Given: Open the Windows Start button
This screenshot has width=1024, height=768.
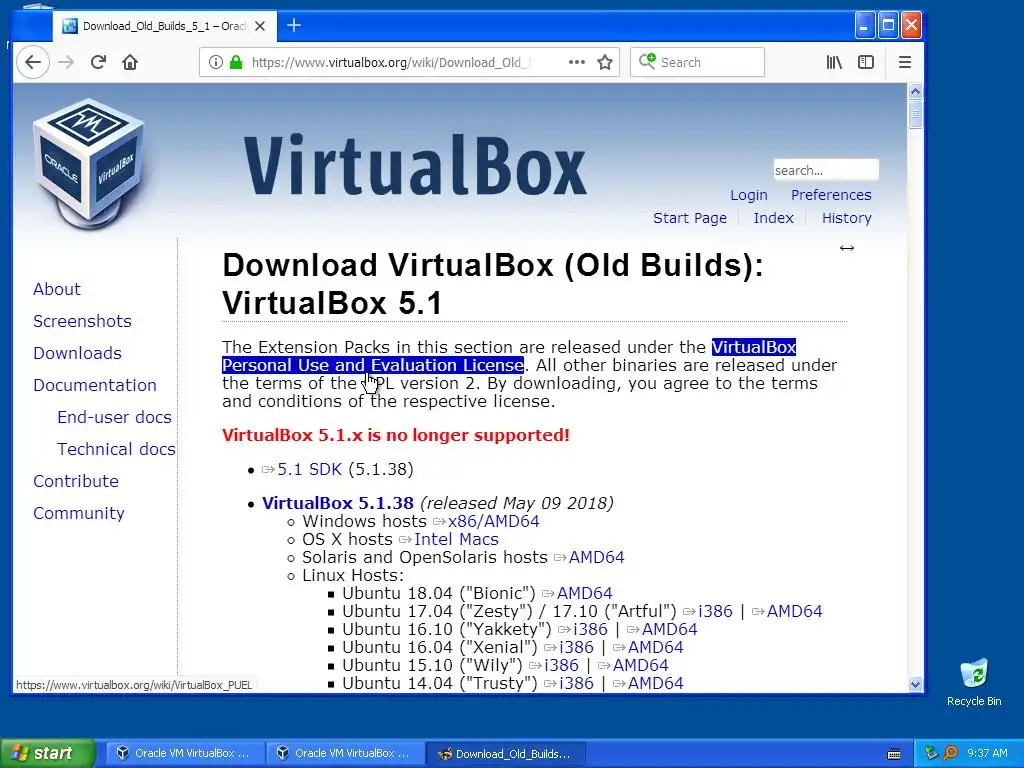Looking at the screenshot, I should pyautogui.click(x=47, y=753).
